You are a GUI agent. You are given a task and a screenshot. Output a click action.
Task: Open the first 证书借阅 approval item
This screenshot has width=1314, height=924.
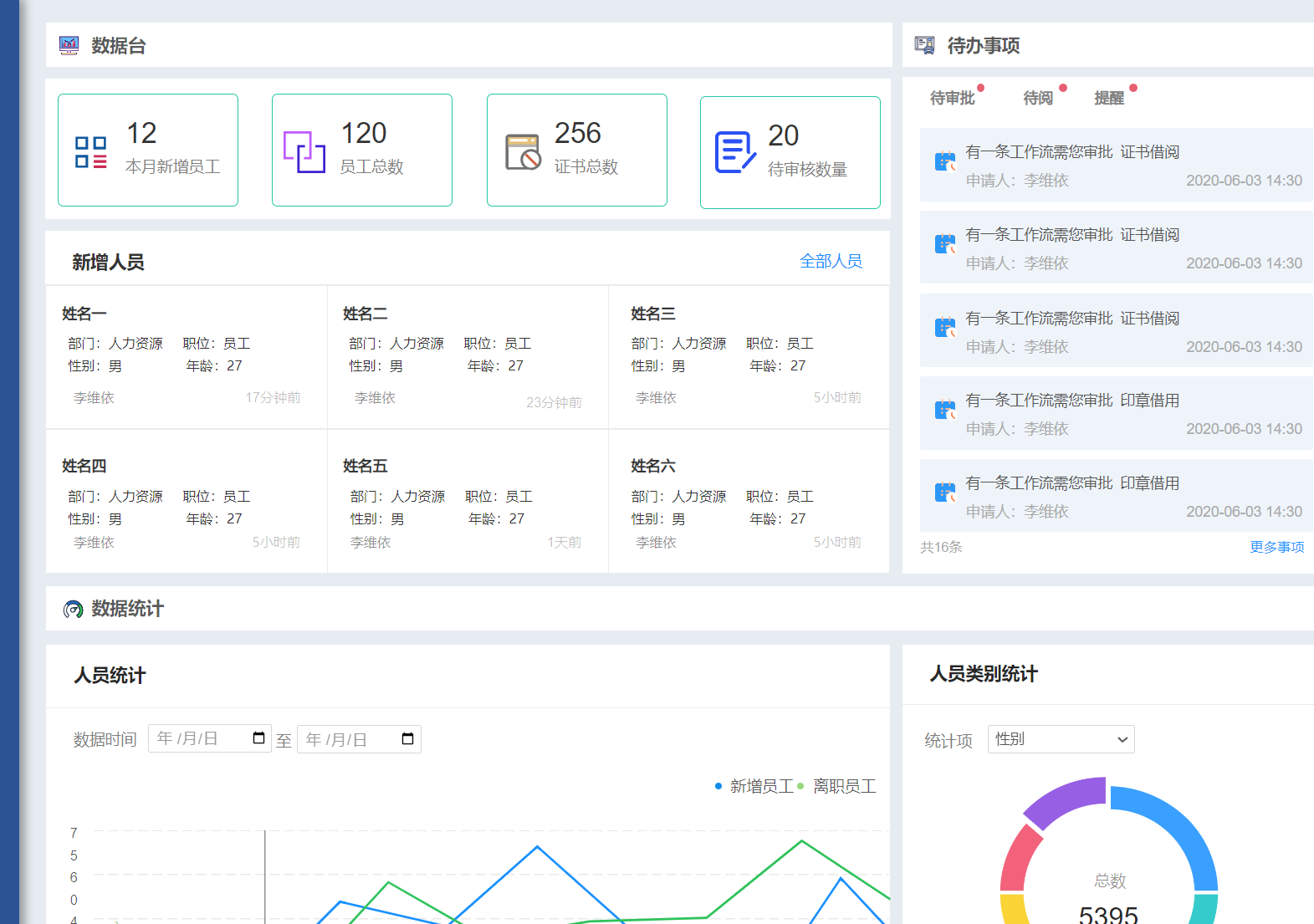(1117, 165)
